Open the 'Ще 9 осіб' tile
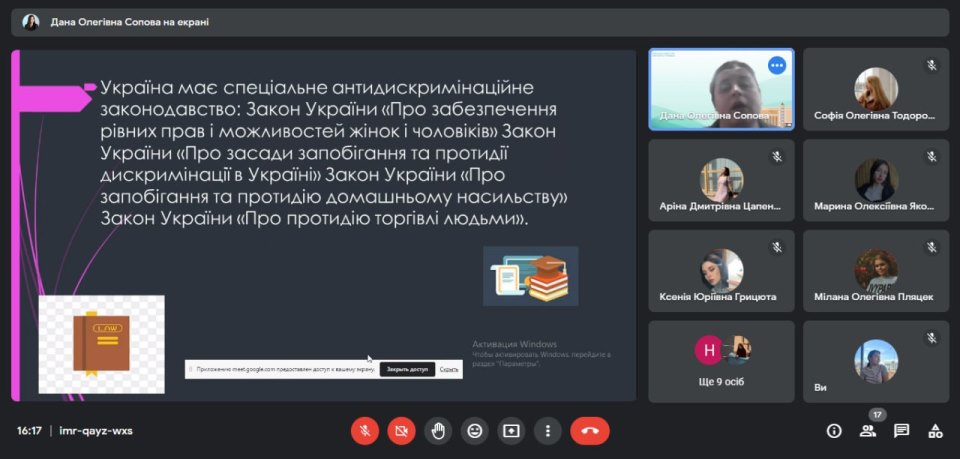 [721, 362]
